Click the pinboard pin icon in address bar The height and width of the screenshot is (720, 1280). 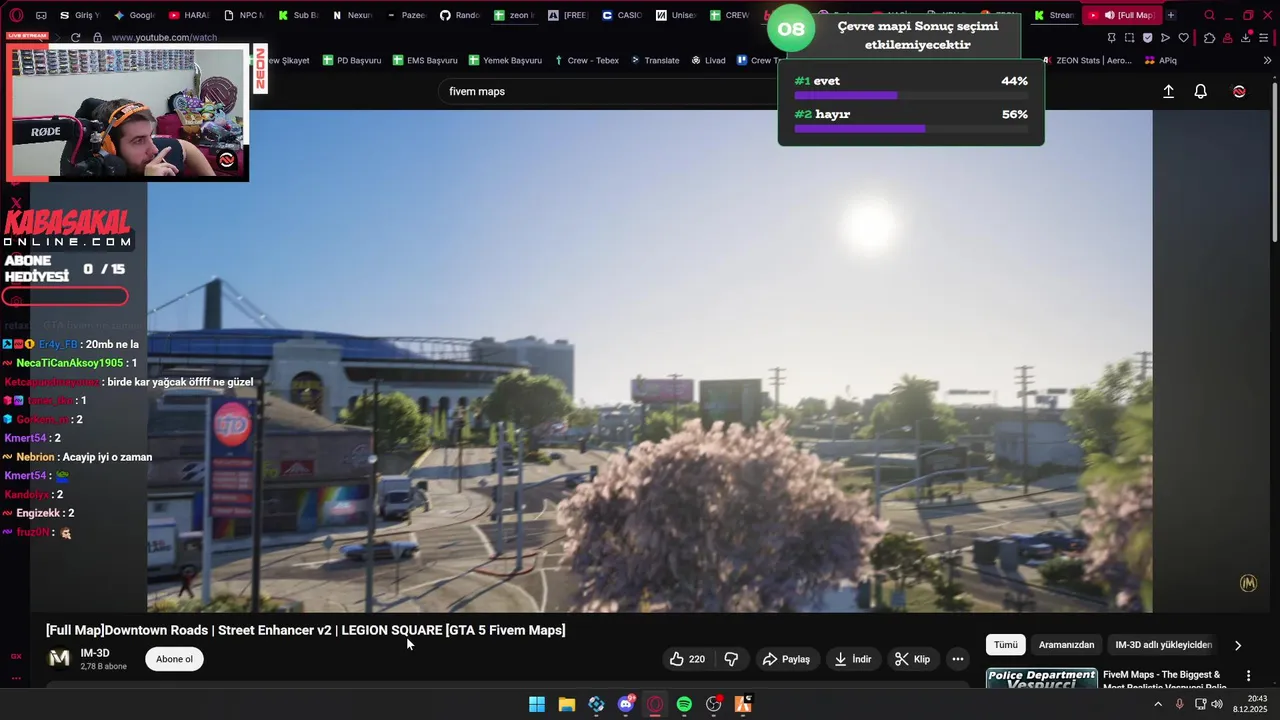[1111, 38]
